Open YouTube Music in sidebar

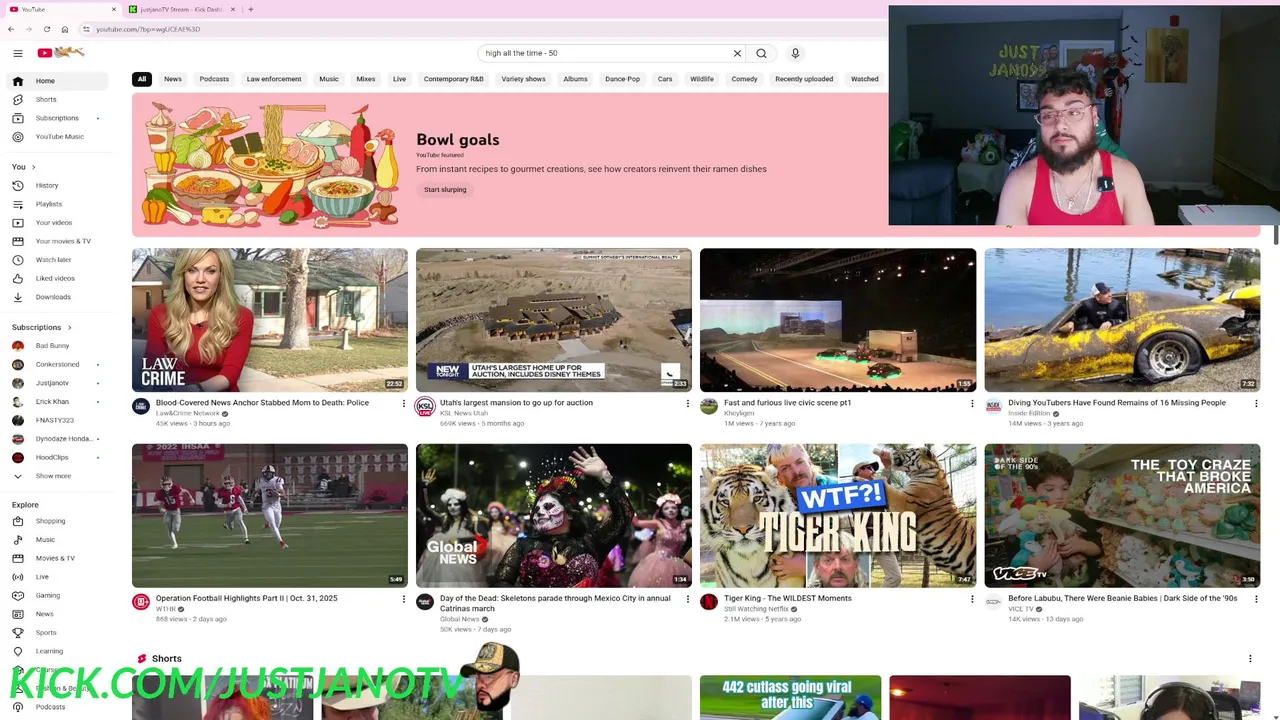coord(62,136)
